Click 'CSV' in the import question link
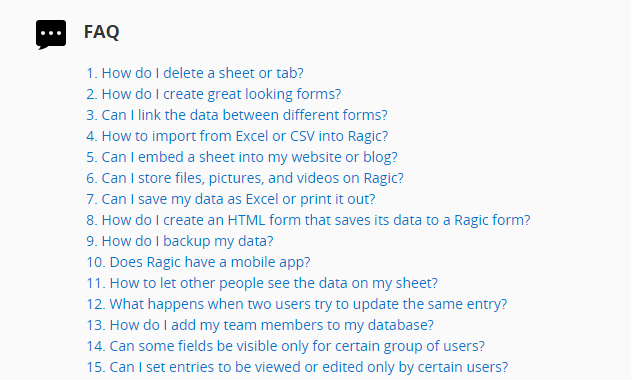 pyautogui.click(x=302, y=136)
